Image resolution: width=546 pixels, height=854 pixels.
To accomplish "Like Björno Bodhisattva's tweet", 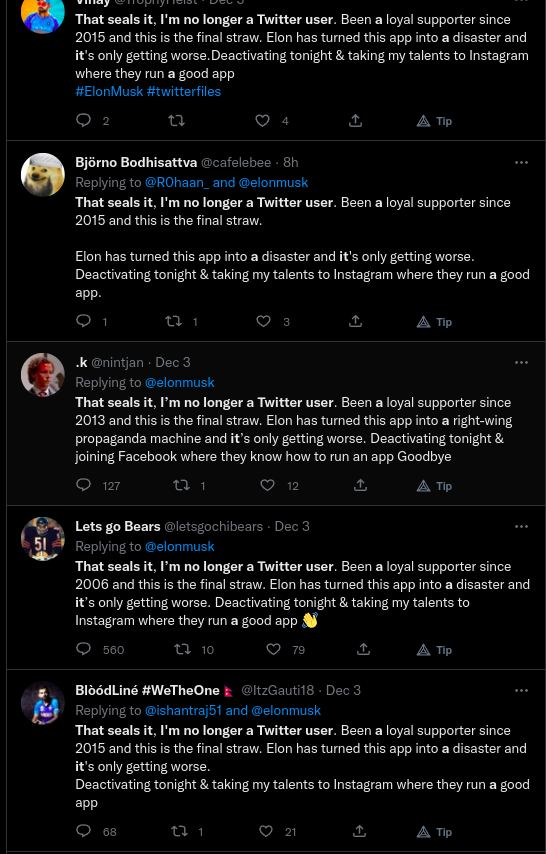I will [x=263, y=321].
